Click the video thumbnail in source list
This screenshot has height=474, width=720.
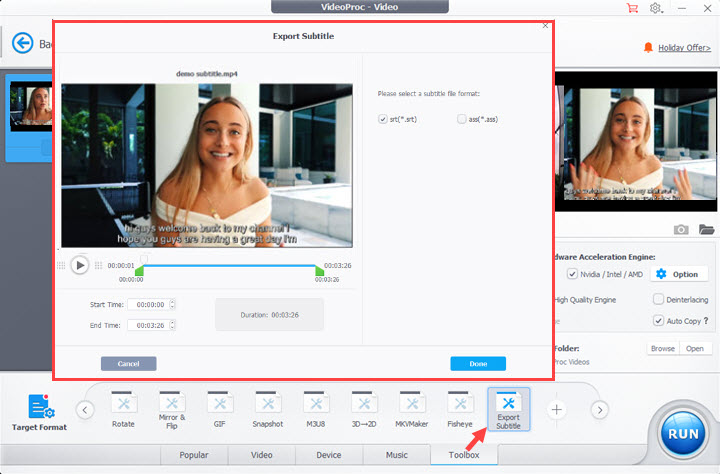(x=31, y=106)
